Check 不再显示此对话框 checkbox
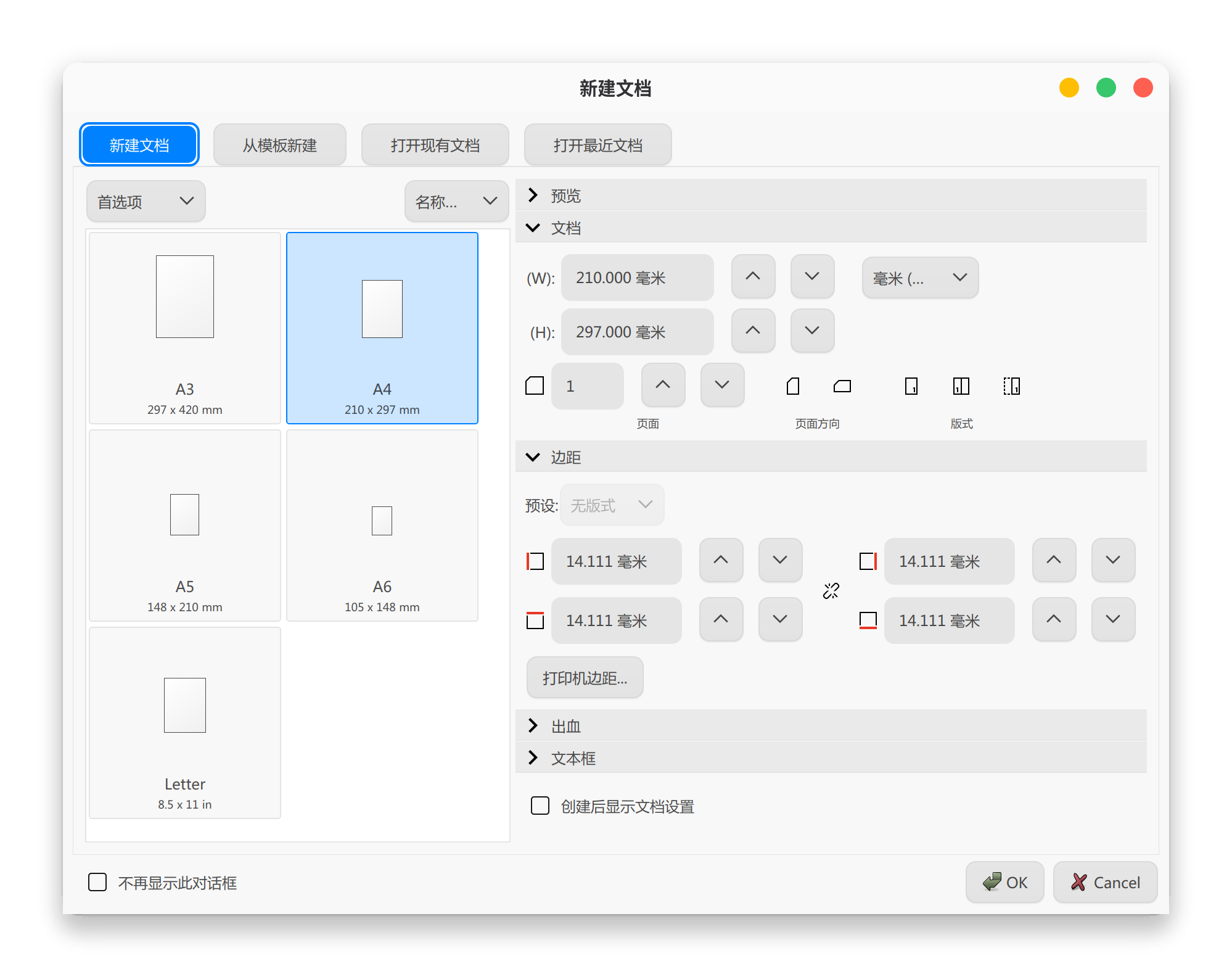Viewport: 1232px width, 977px height. (97, 883)
